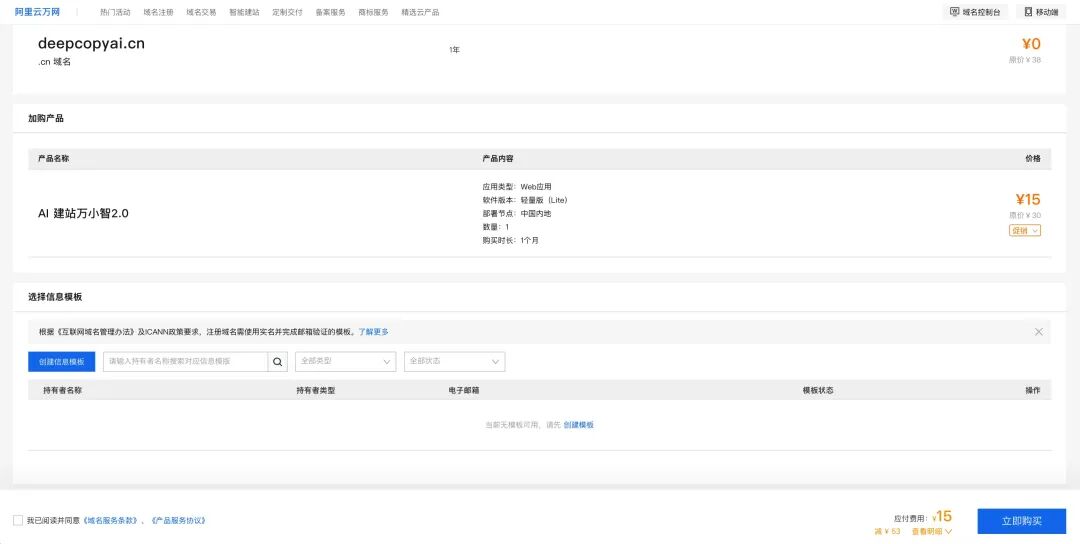Click the 持有者类型 column header
Screen dimensions: 1080x544
point(315,390)
